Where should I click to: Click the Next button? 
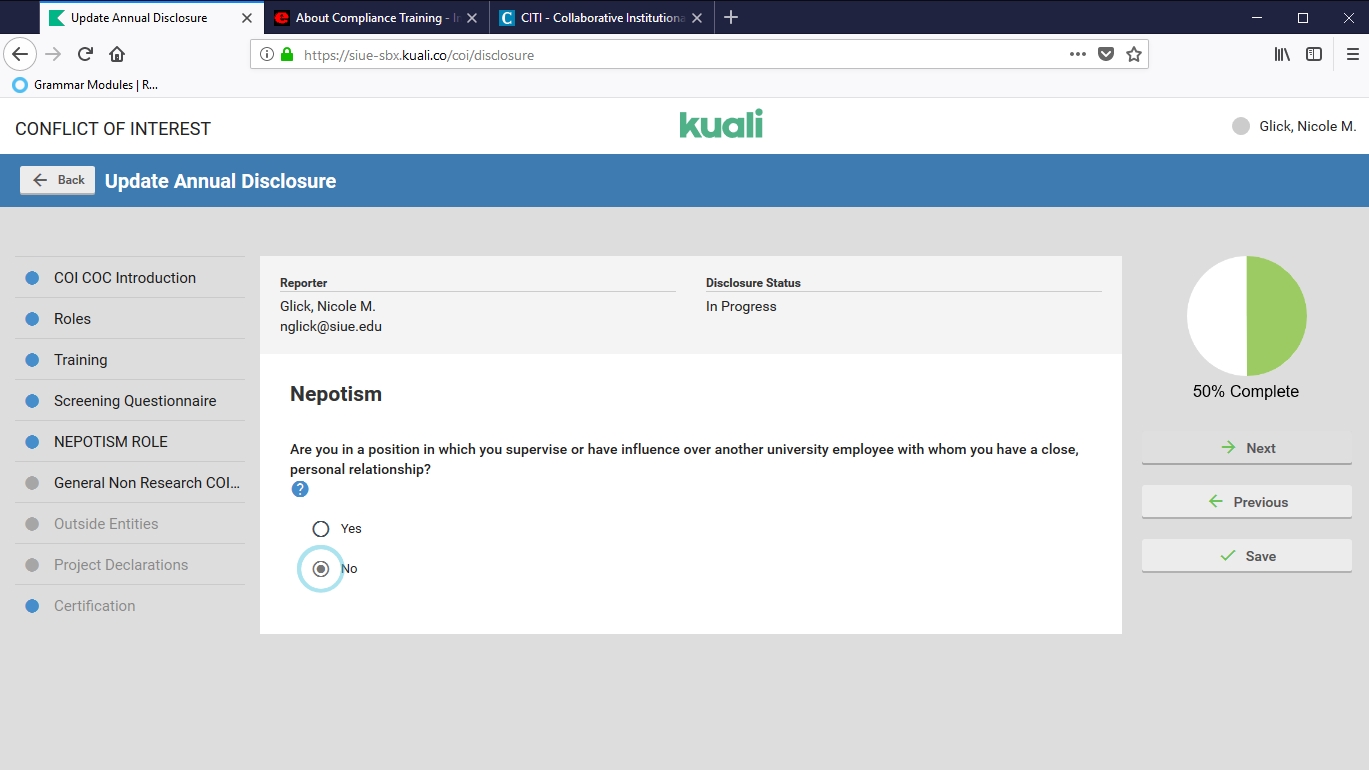click(1246, 448)
